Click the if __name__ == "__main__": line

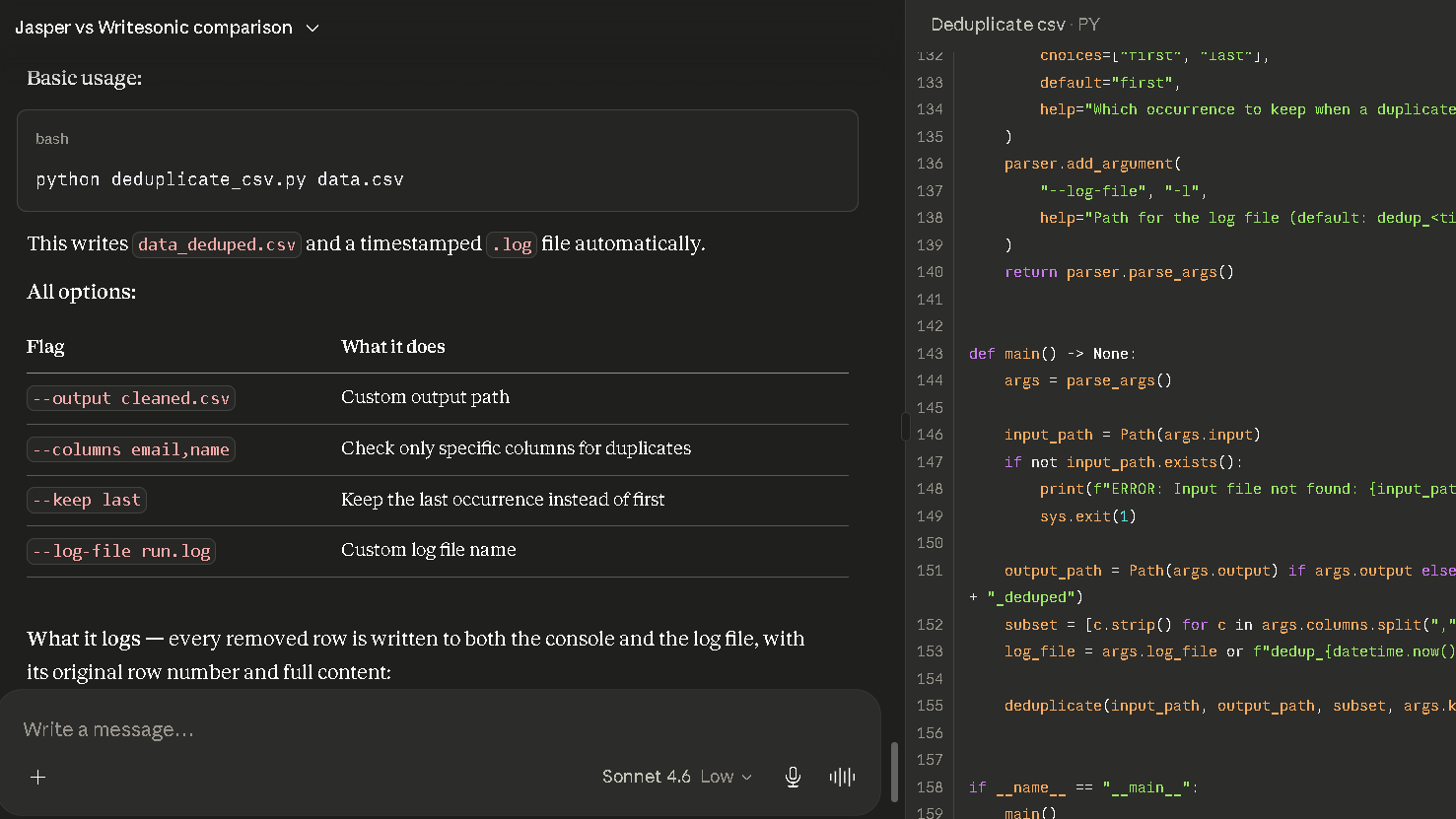[x=1083, y=787]
